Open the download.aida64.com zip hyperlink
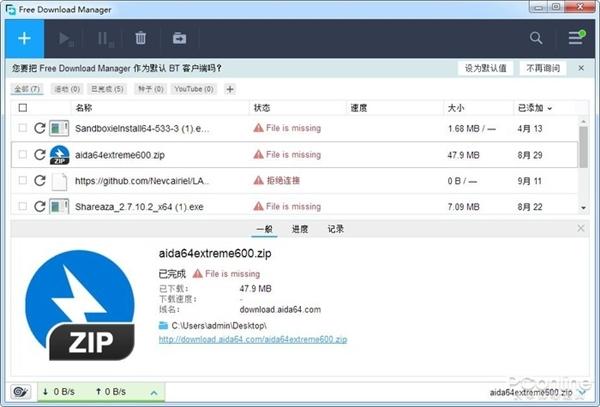This screenshot has width=600, height=407. pos(253,339)
